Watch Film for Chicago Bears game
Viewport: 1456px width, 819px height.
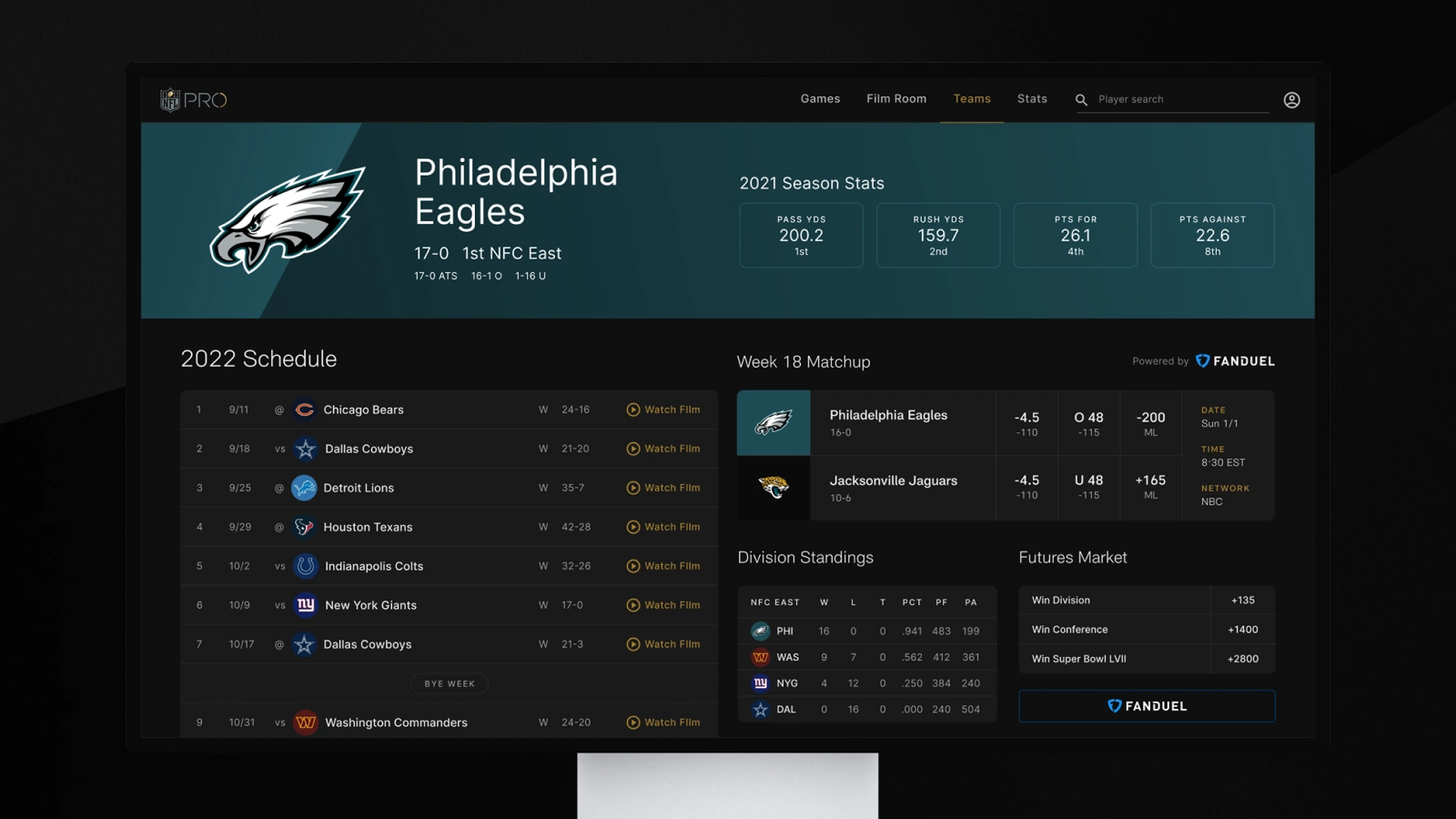pos(663,409)
